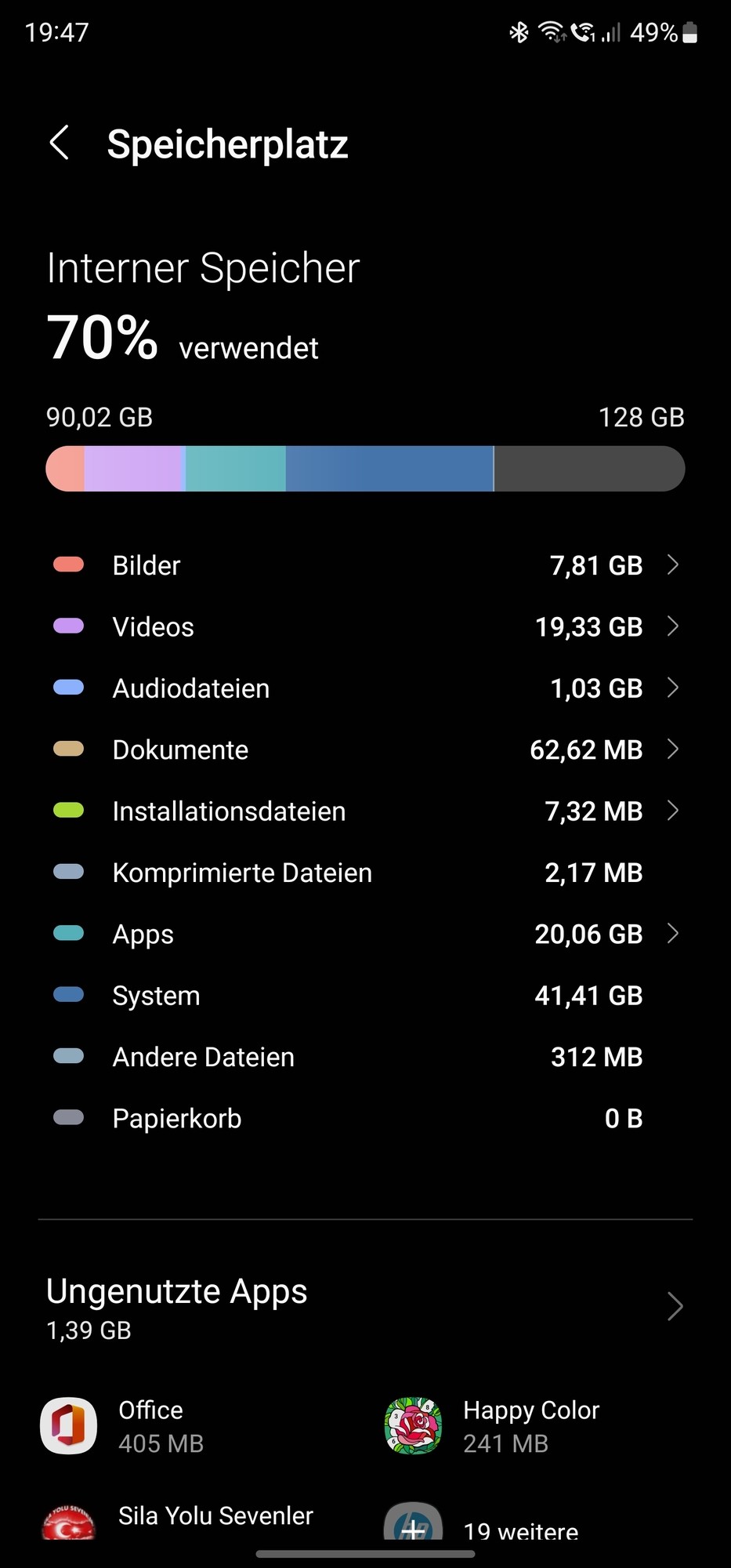The image size is (731, 1568).
Task: Expand the Audiodateien category chevron
Action: click(672, 688)
